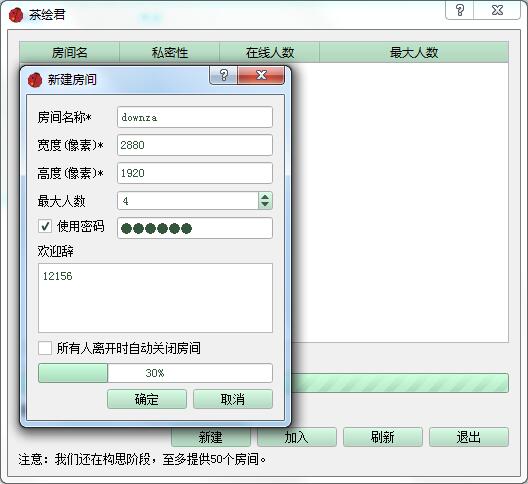528x484 pixels.
Task: Click the 茶绘君 window title text
Action: [47, 15]
